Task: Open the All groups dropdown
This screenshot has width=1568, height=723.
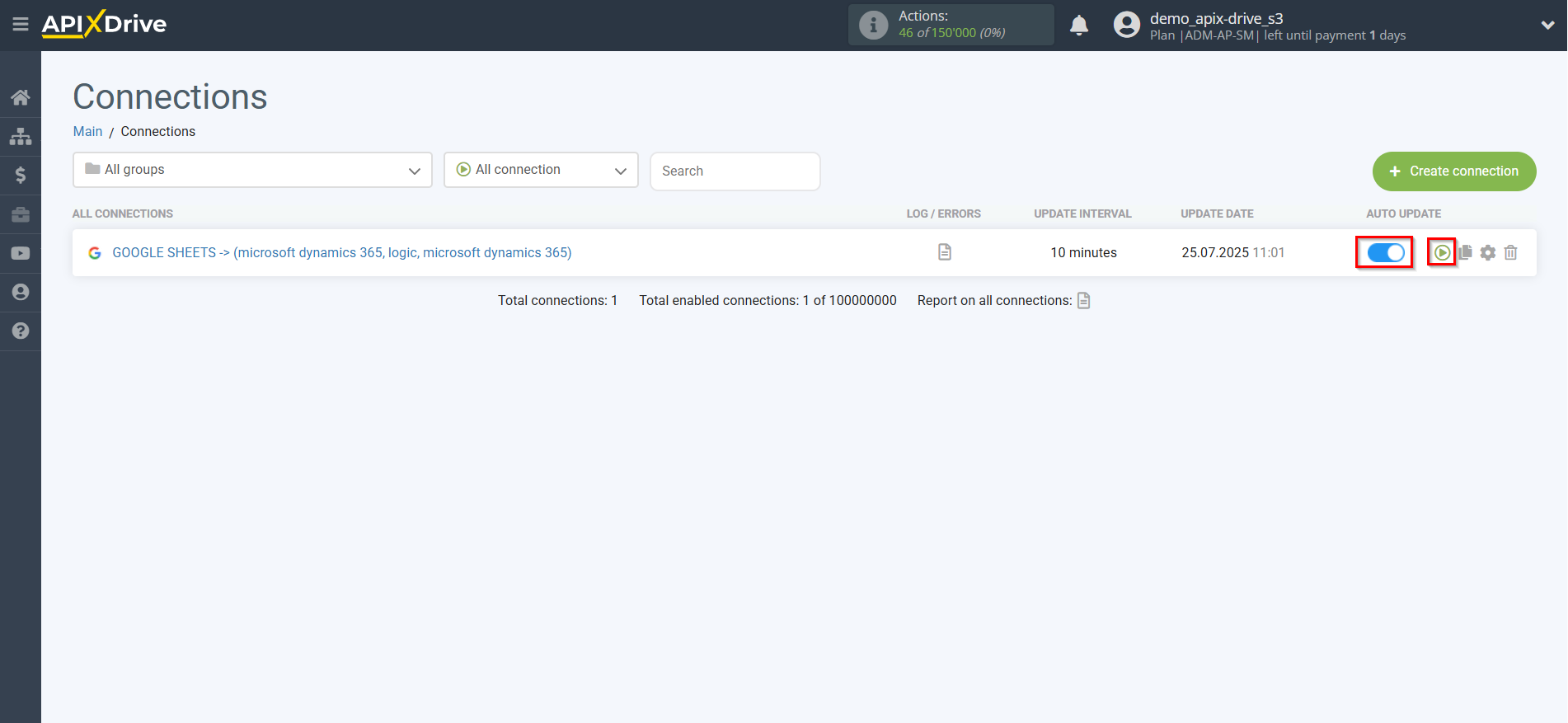Action: (252, 170)
